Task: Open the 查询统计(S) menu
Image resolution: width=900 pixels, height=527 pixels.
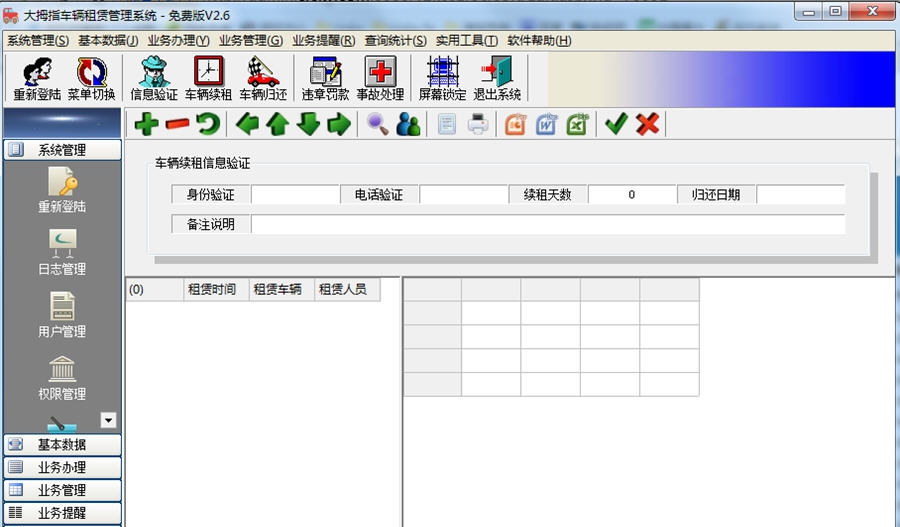Action: click(395, 40)
